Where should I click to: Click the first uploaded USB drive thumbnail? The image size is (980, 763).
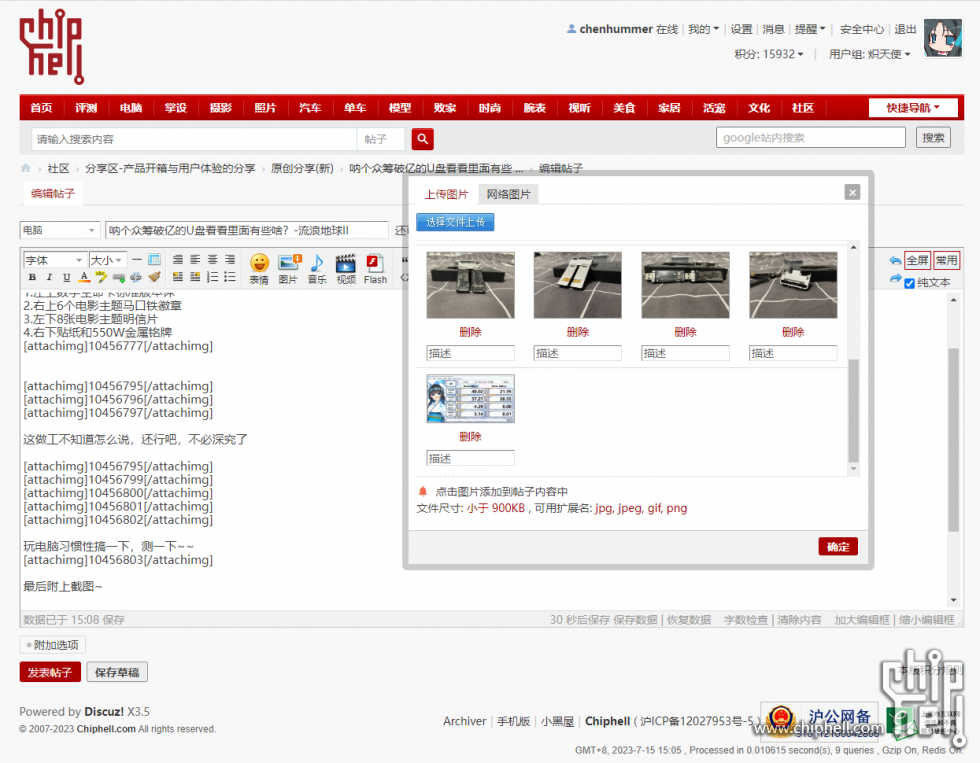click(470, 285)
